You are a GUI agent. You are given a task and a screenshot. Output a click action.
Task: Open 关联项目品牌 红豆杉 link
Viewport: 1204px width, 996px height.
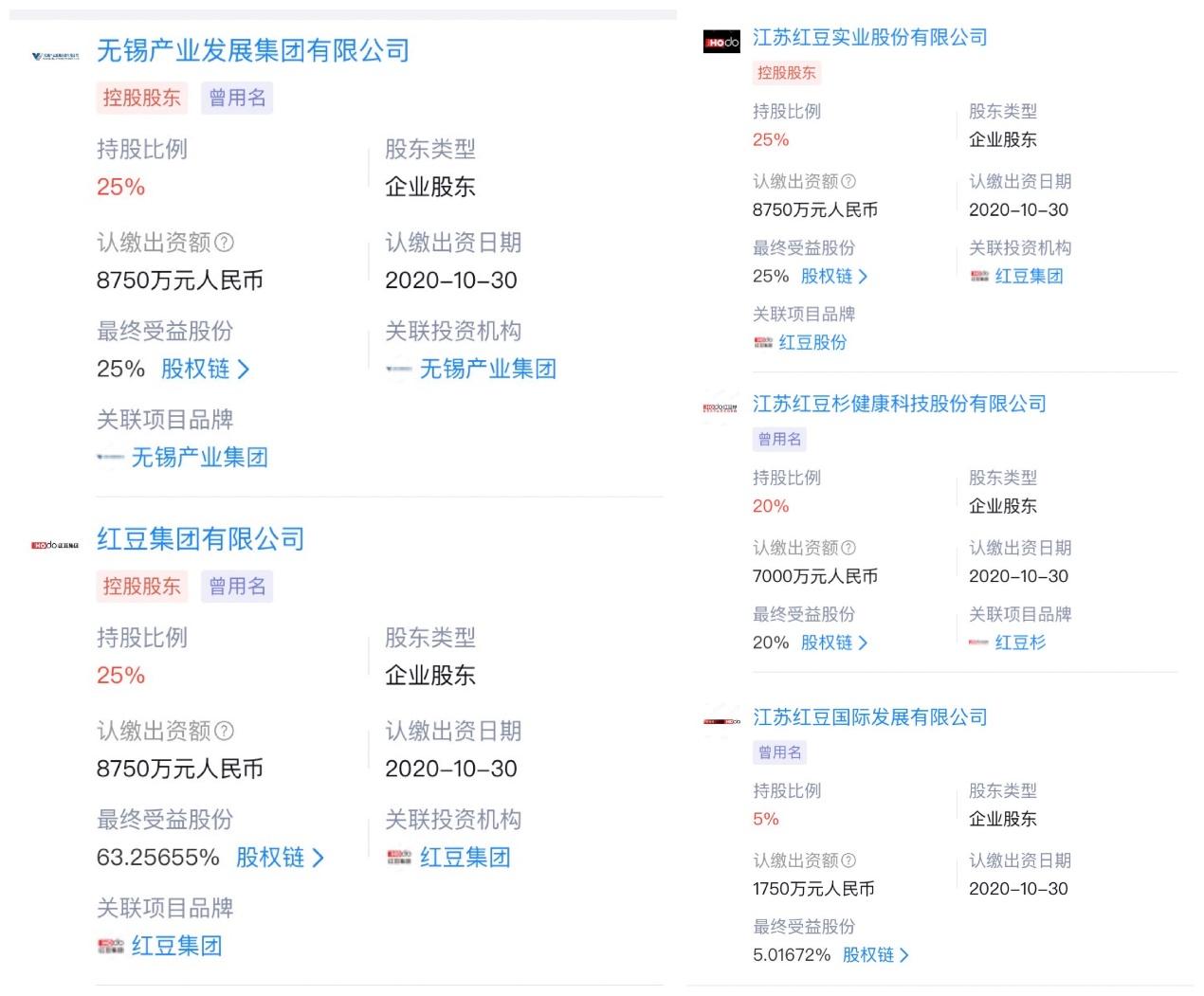point(1020,643)
